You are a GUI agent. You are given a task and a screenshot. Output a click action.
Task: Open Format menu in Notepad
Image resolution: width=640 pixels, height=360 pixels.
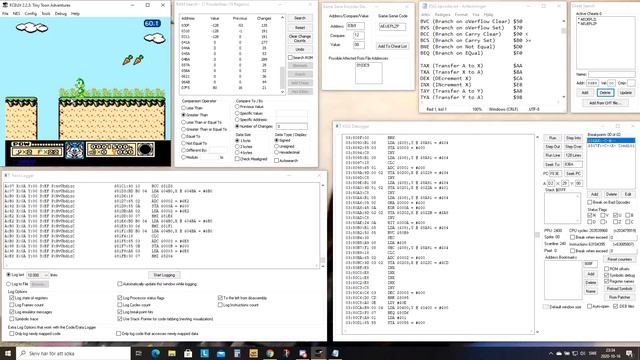(x=461, y=14)
